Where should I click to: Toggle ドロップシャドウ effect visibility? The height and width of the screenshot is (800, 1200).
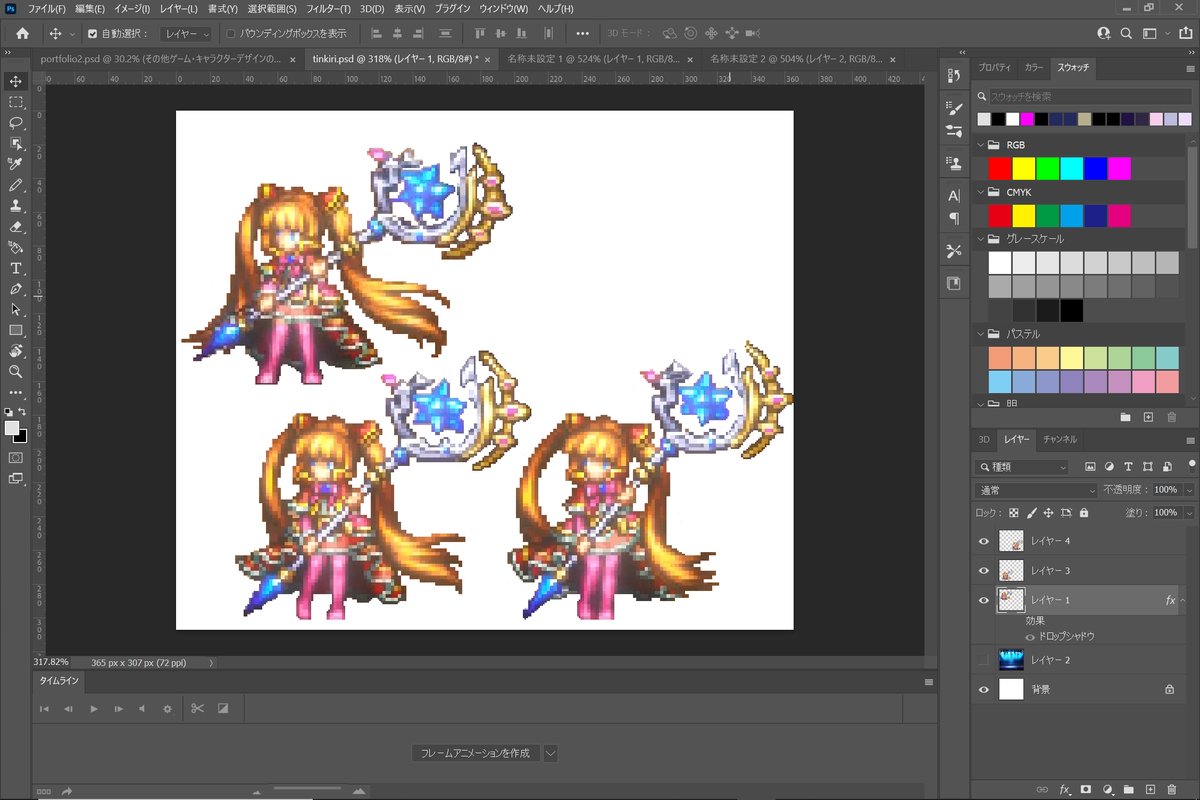point(1030,636)
